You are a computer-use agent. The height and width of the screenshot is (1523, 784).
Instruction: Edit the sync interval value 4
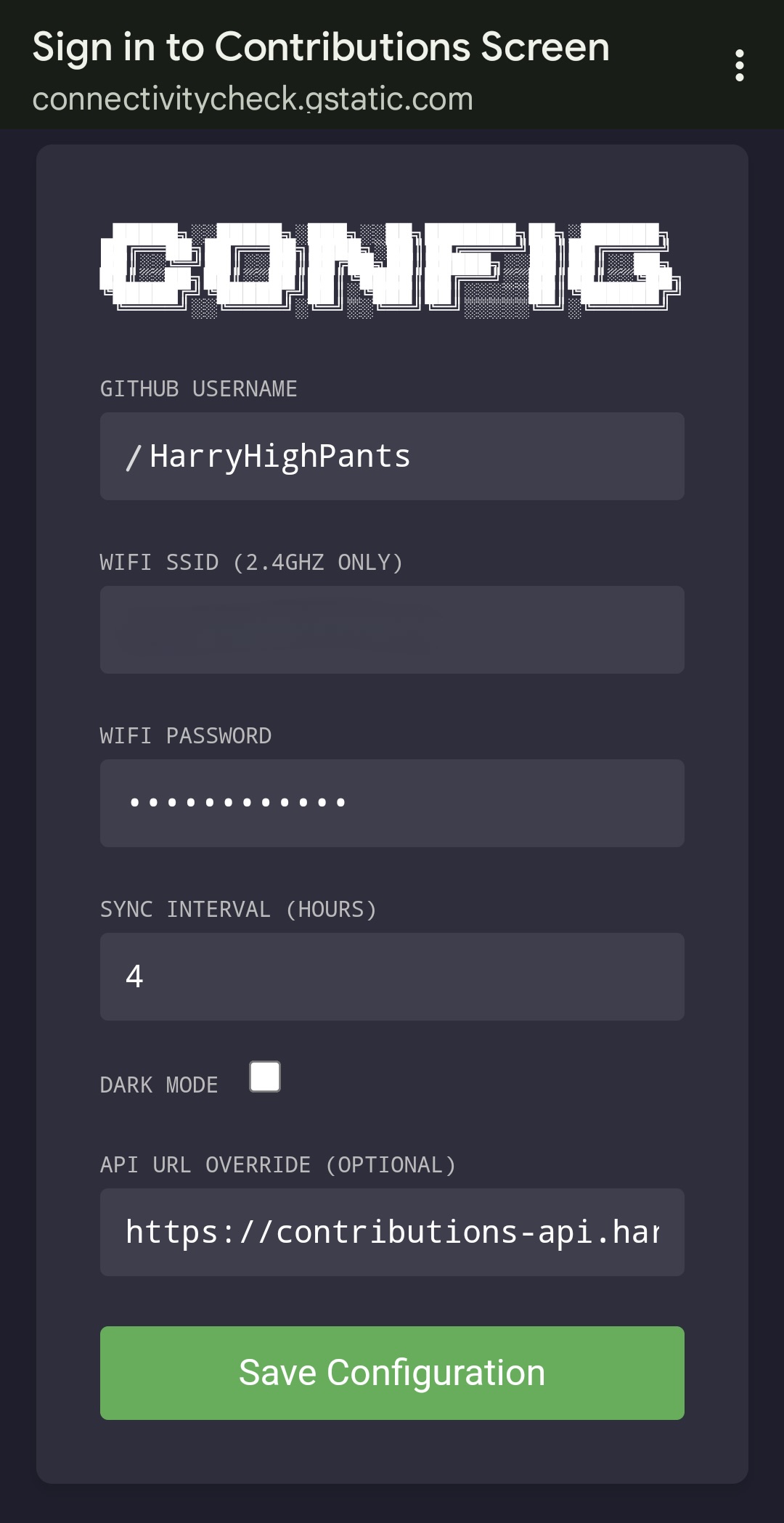tap(392, 976)
